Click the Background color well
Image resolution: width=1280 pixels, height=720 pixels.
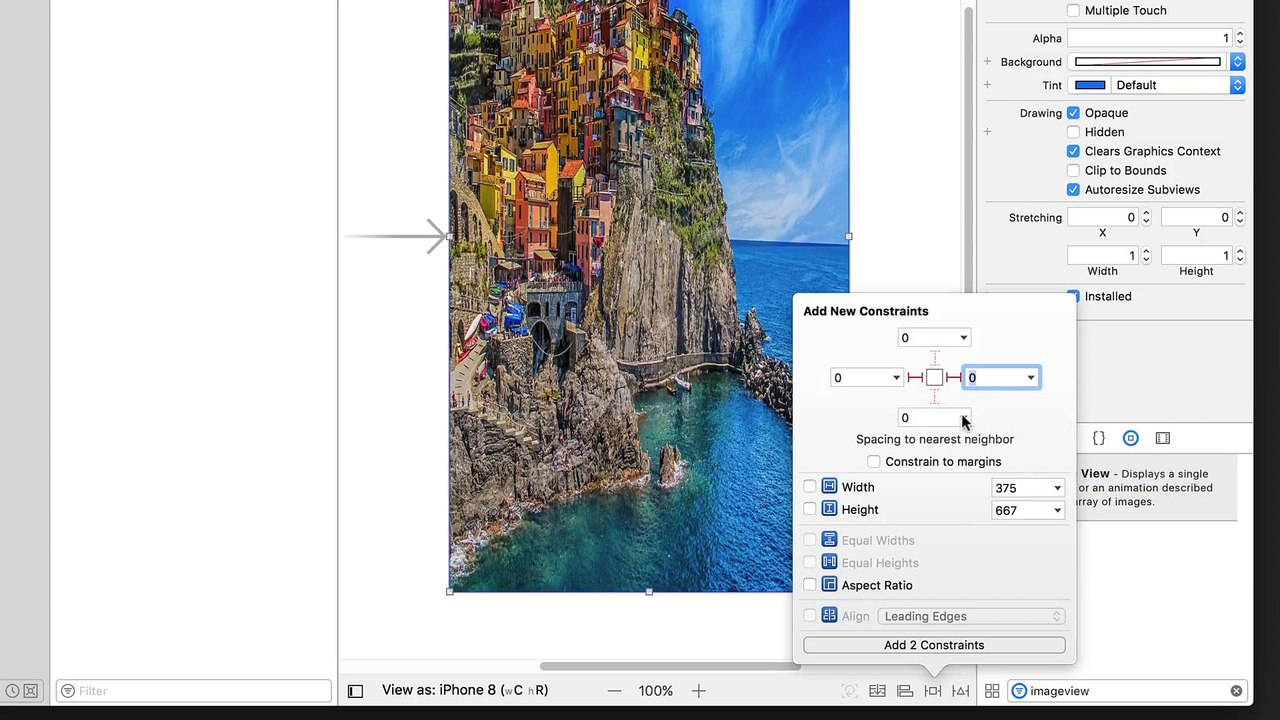[1148, 62]
